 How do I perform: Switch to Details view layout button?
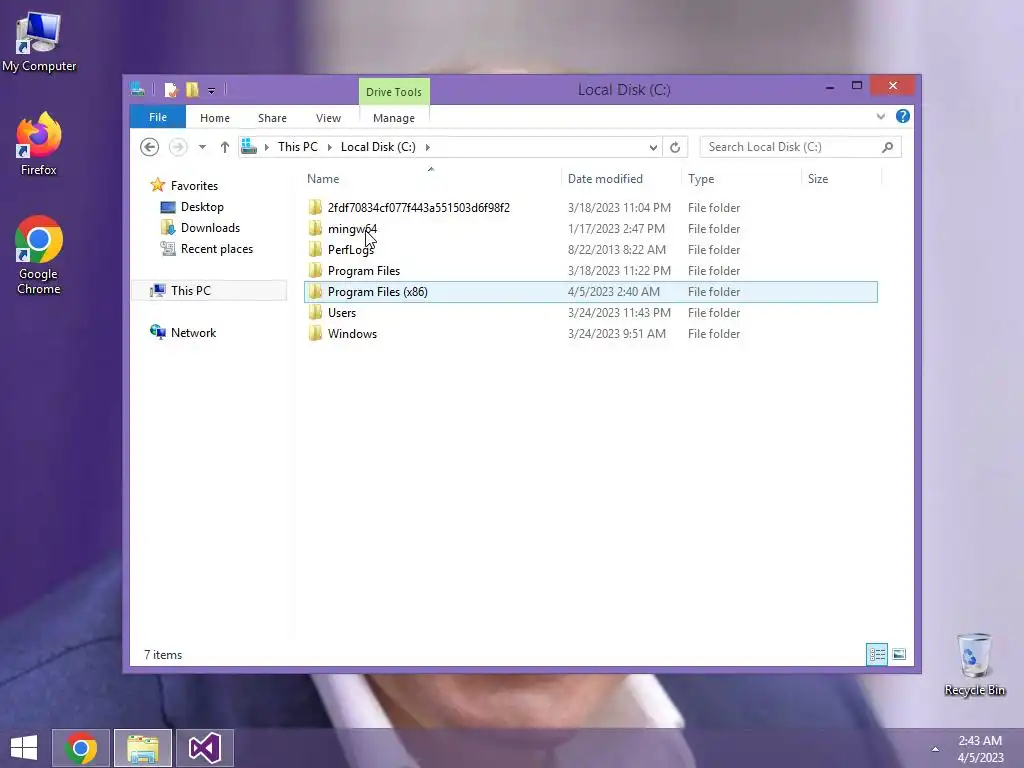pyautogui.click(x=877, y=654)
